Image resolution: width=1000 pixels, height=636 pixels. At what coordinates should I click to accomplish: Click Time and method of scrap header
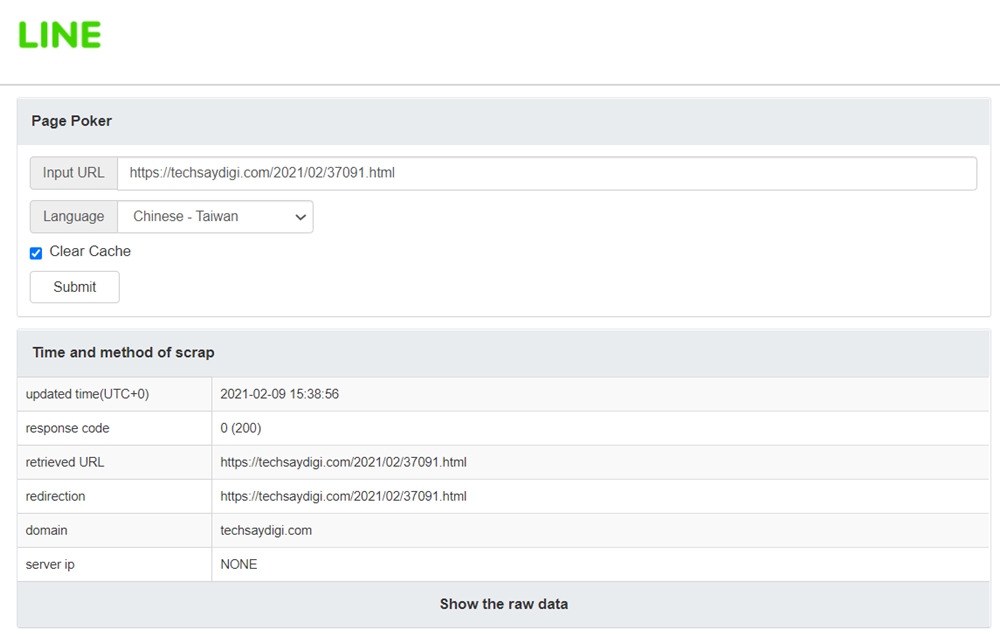(123, 353)
